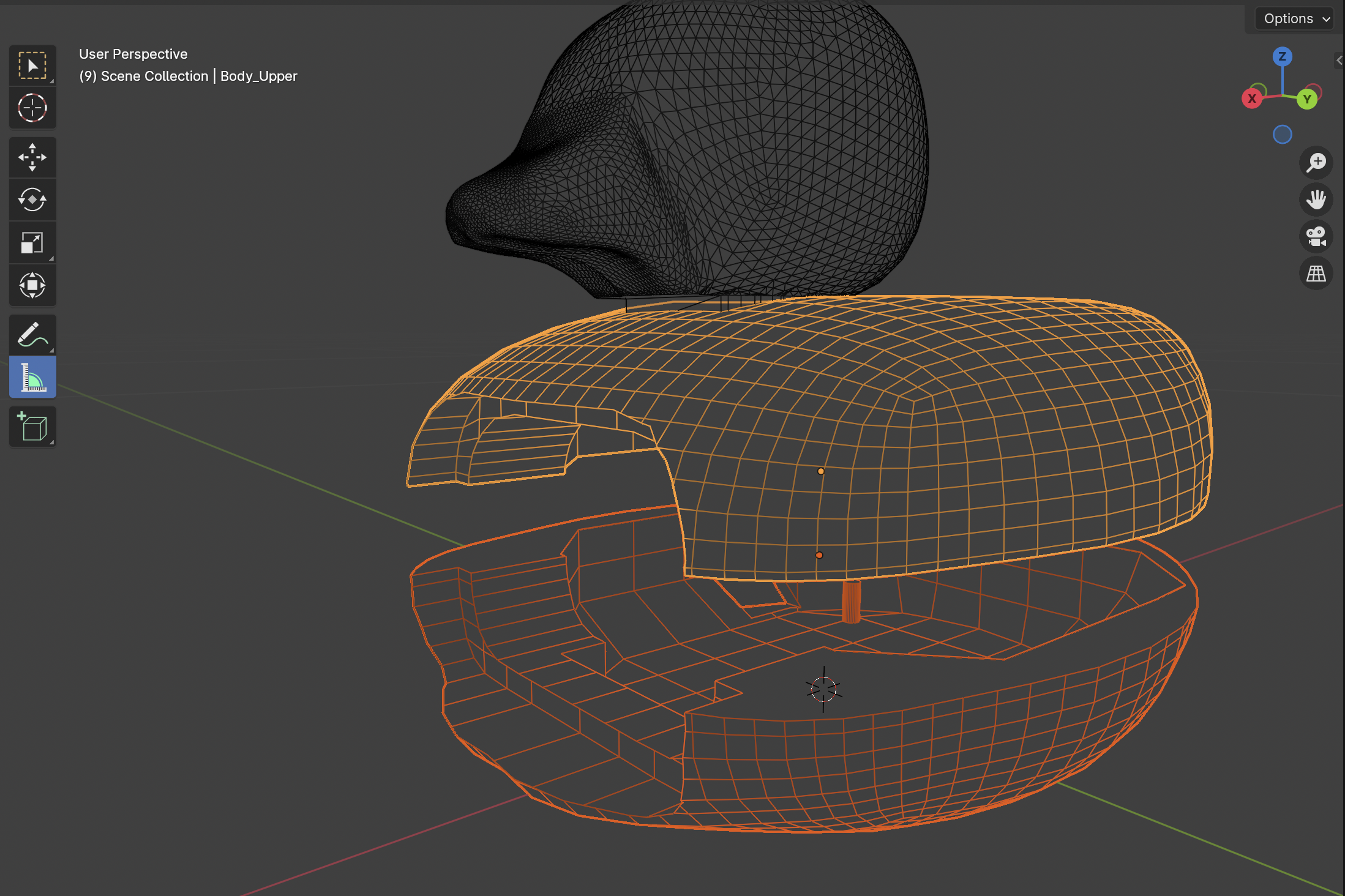
Task: Select the Annotate tool
Action: pyautogui.click(x=32, y=334)
